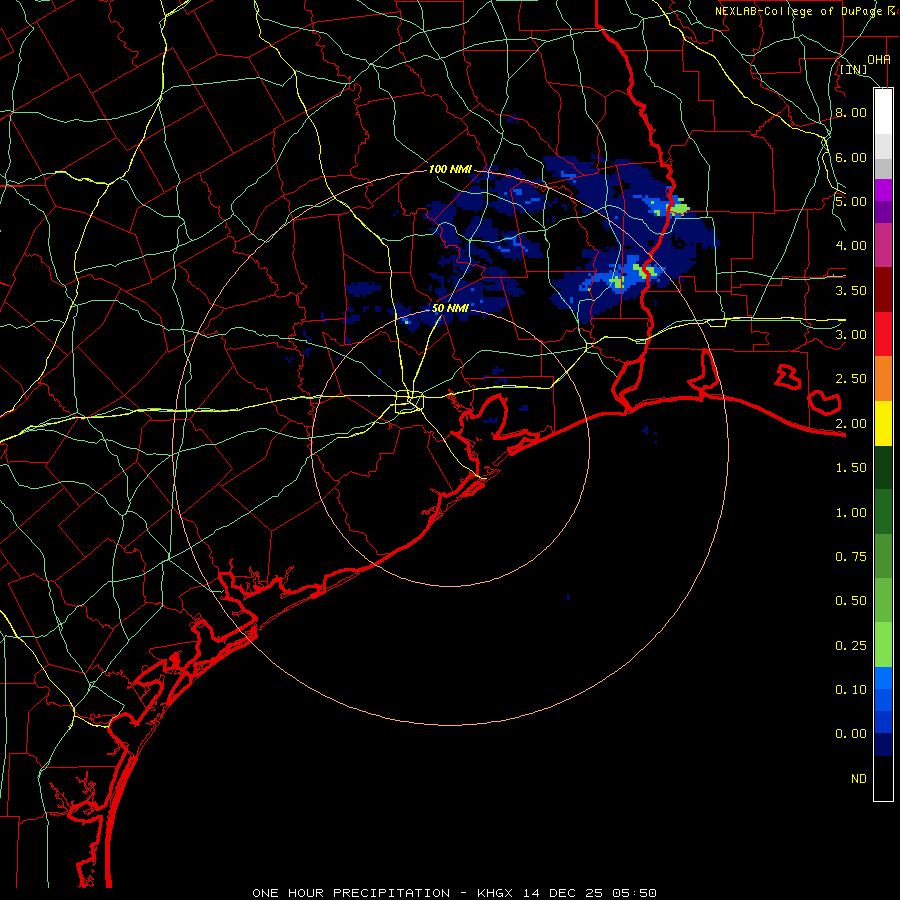Click the 4.00 legend value
The image size is (900, 900).
click(851, 246)
